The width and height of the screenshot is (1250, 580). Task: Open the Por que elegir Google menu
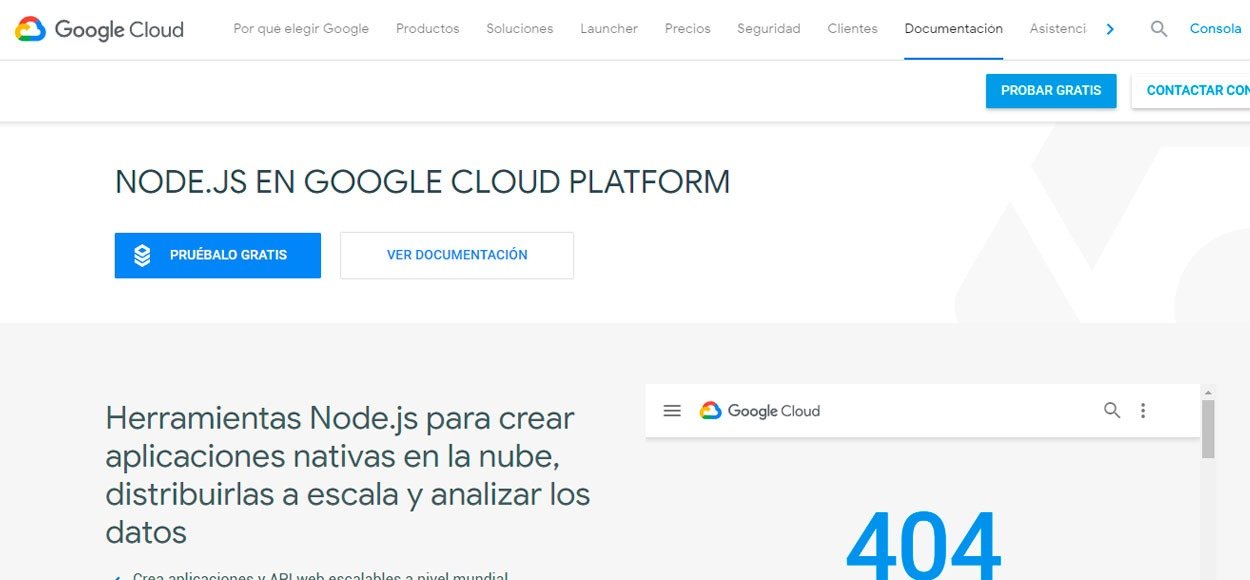301,29
